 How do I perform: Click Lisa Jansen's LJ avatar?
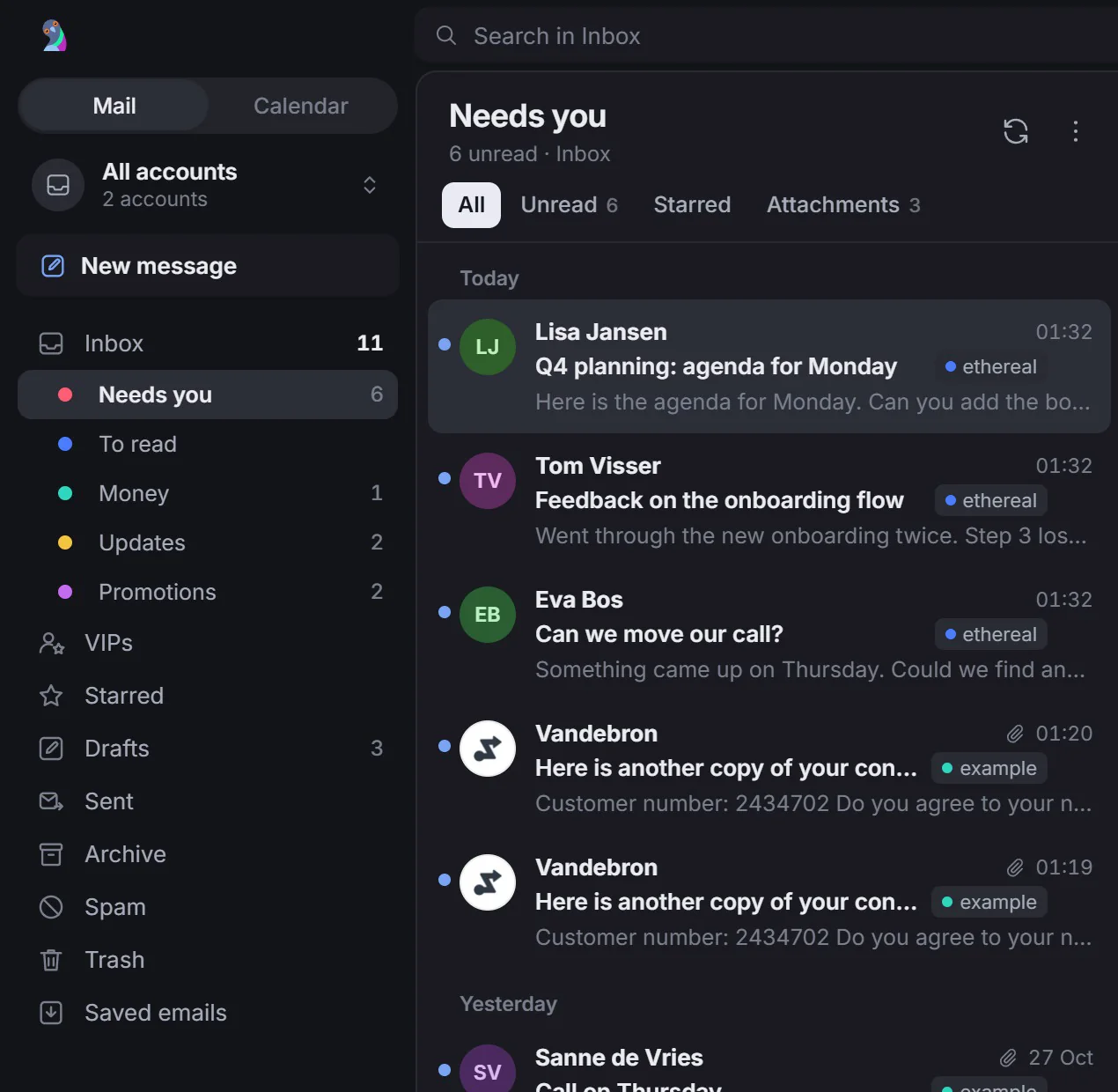point(488,347)
